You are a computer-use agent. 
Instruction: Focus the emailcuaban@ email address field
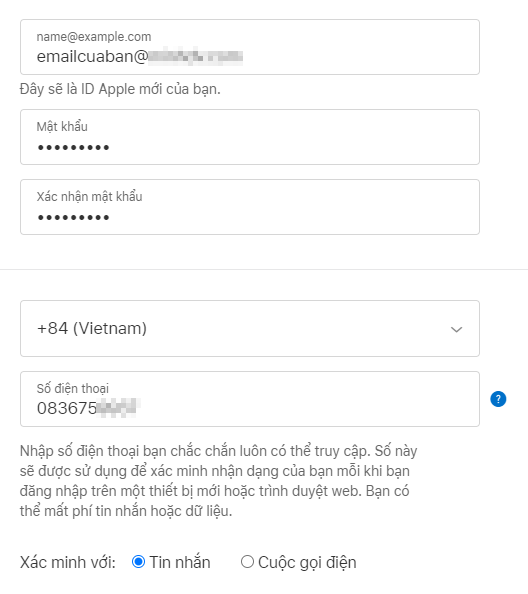pyautogui.click(x=250, y=47)
